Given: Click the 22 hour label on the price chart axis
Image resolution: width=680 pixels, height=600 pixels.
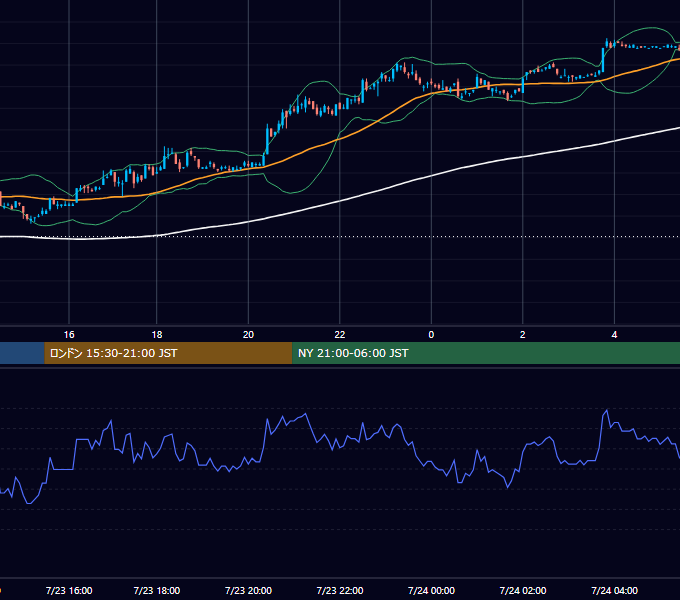Looking at the screenshot, I should pos(340,335).
